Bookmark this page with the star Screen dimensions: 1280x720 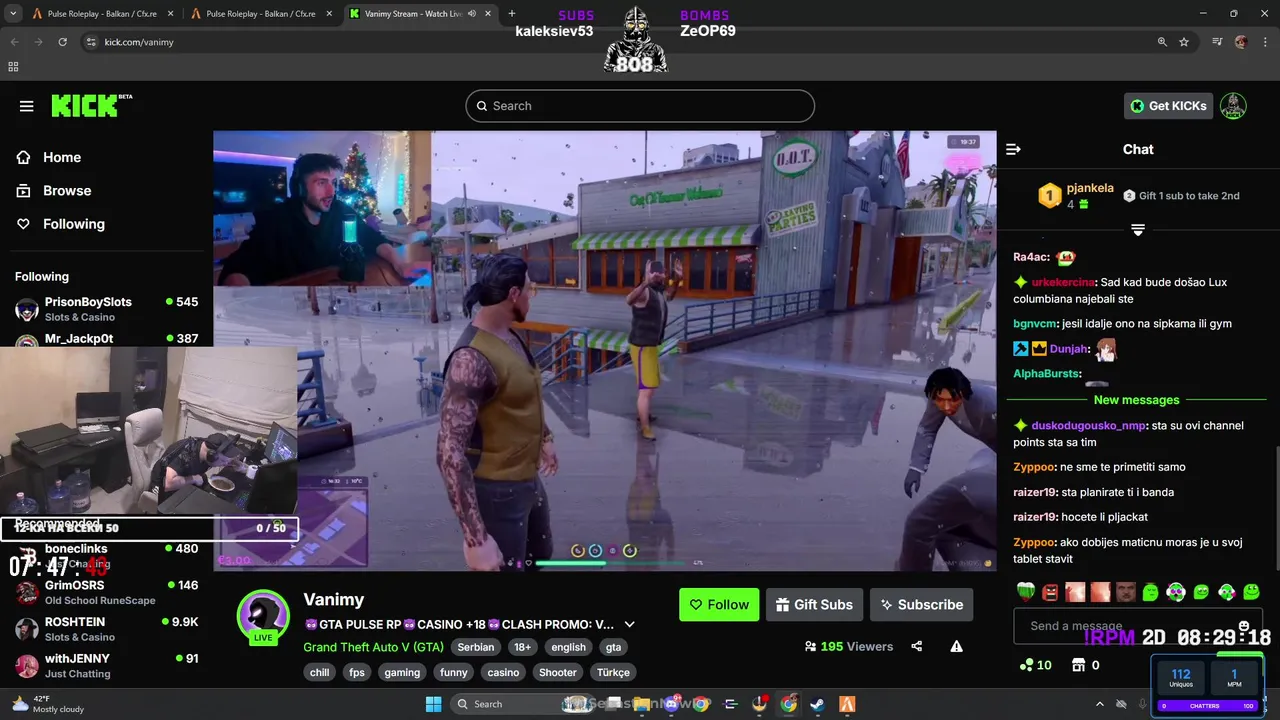click(1184, 42)
